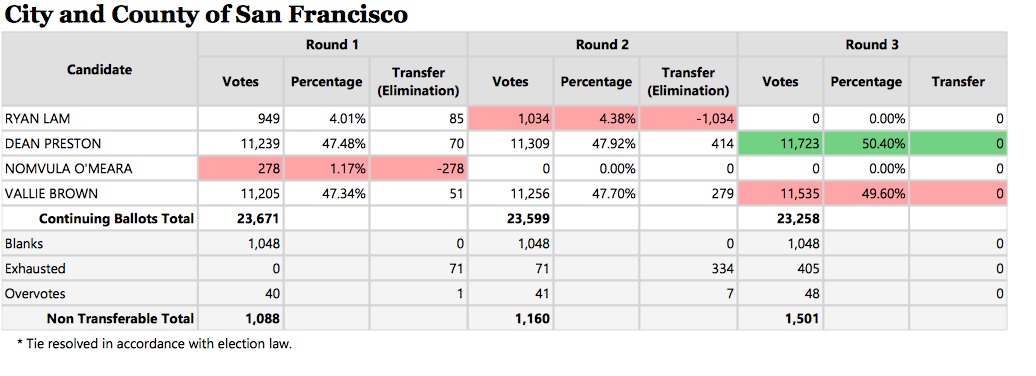
Task: Click red 49.60% percentage cell
Action: pyautogui.click(x=866, y=194)
